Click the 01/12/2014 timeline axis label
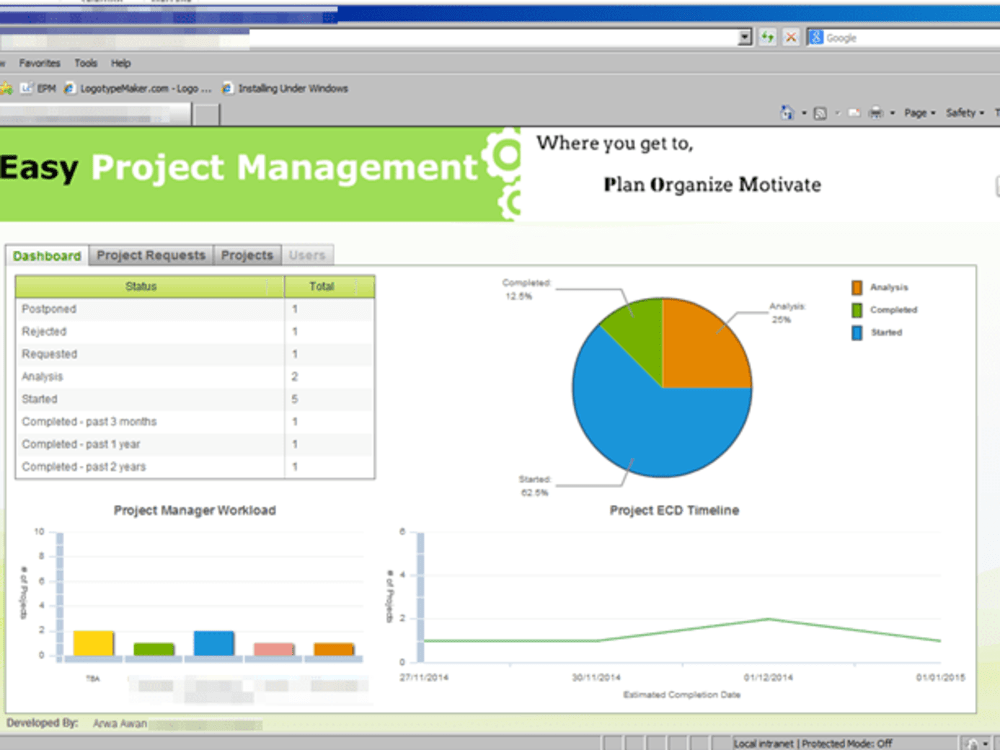 (x=768, y=677)
